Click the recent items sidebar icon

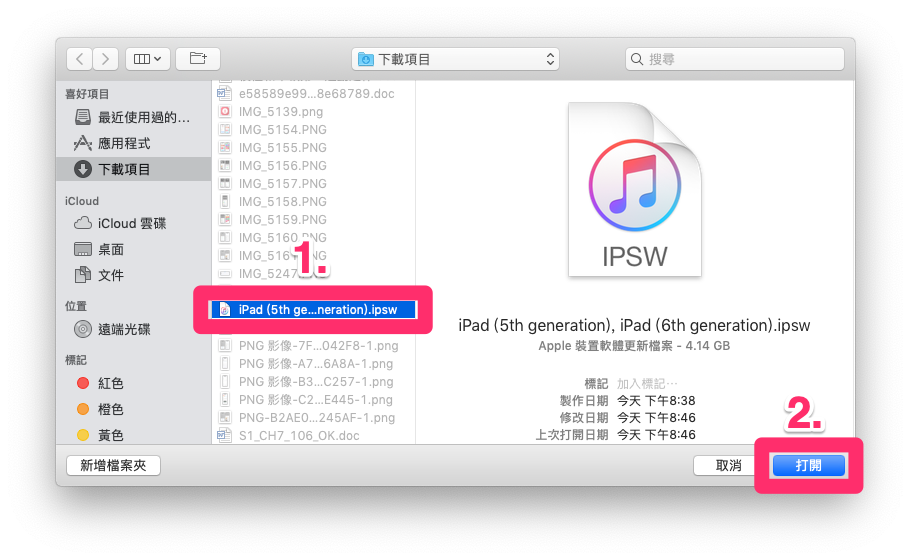click(x=83, y=117)
